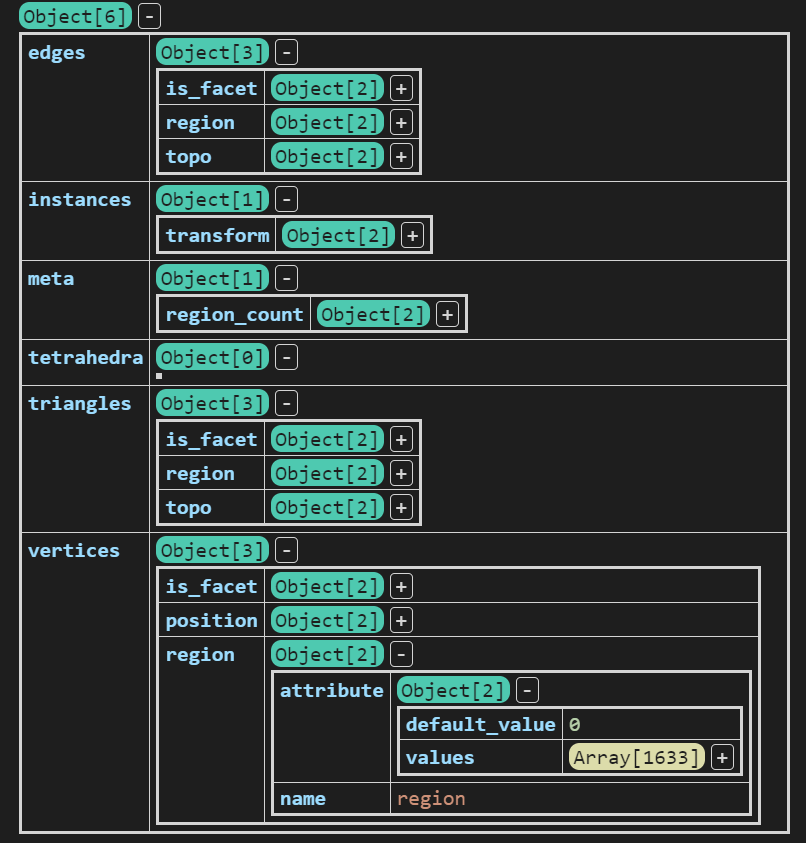Collapse the vertices Object[3] node

point(286,550)
